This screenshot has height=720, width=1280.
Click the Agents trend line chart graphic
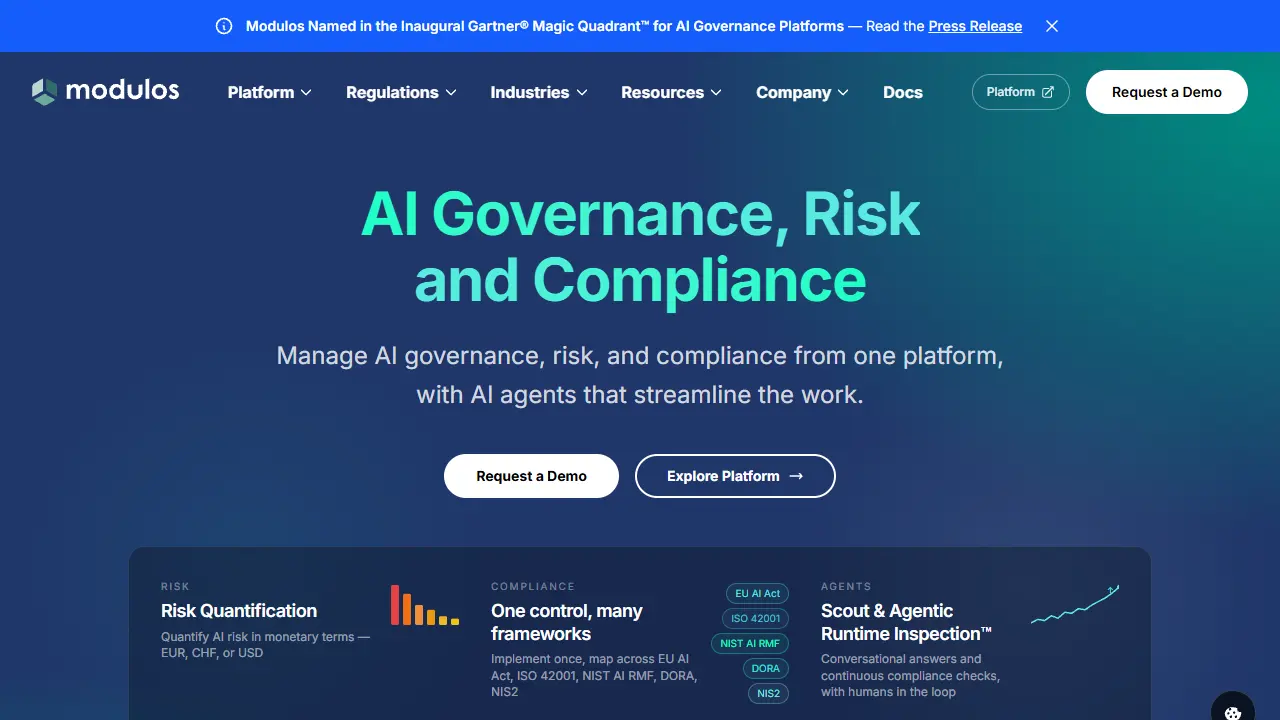(1075, 604)
